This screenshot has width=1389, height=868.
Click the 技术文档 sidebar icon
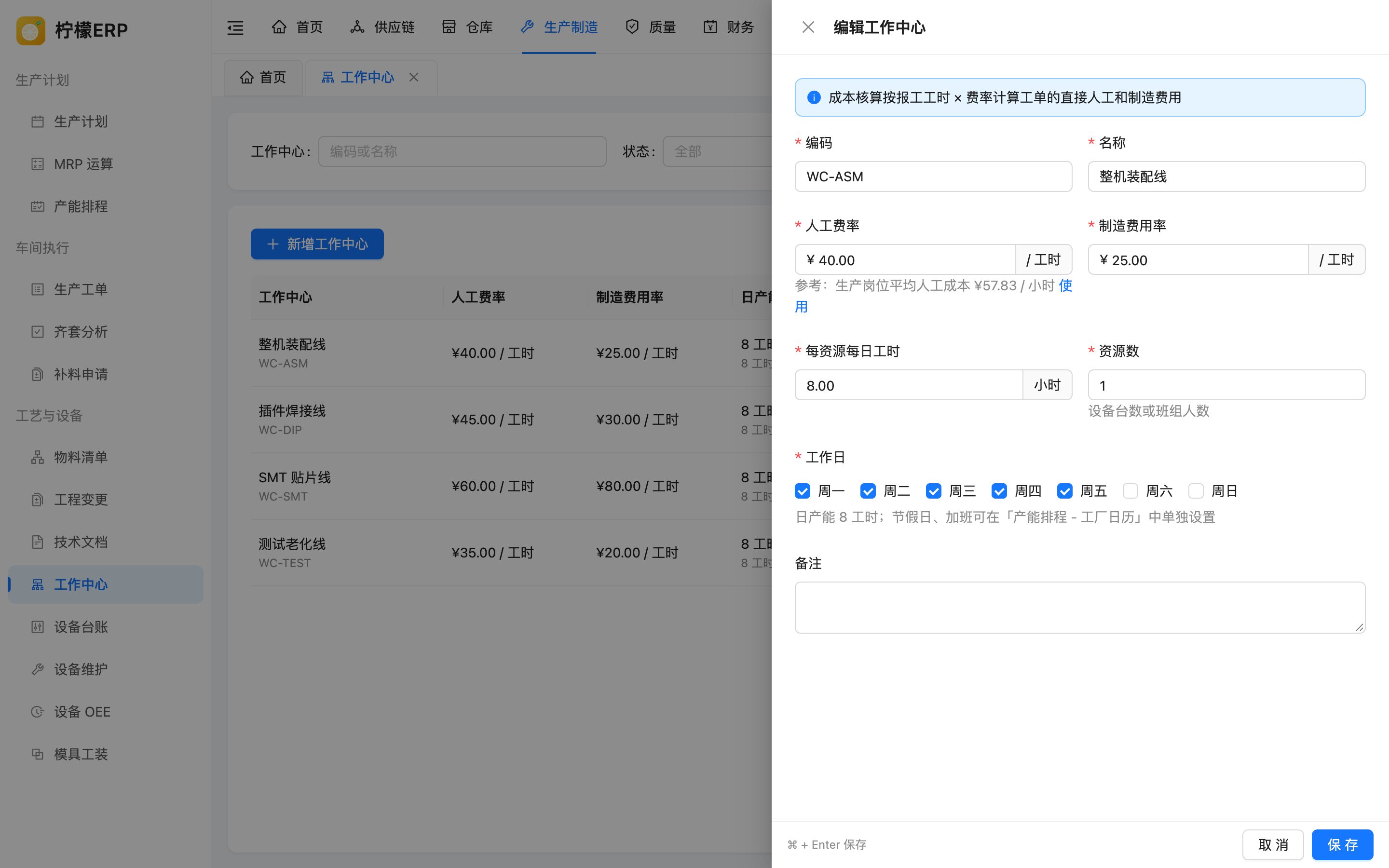[x=37, y=542]
